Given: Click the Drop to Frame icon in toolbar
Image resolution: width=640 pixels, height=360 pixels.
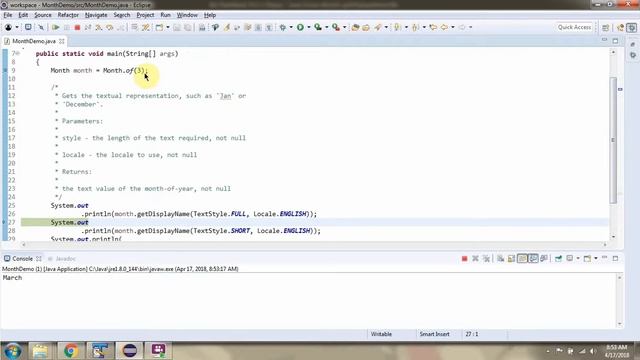Looking at the screenshot, I should [134, 27].
